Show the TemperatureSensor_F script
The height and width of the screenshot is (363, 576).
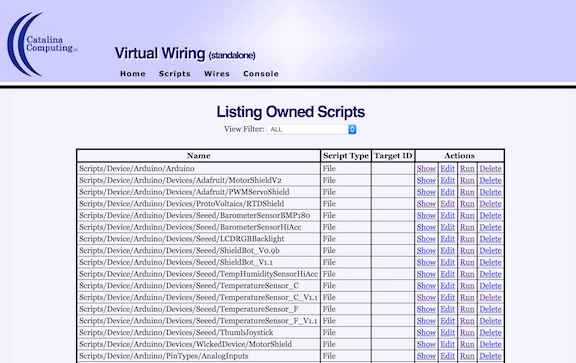click(426, 310)
